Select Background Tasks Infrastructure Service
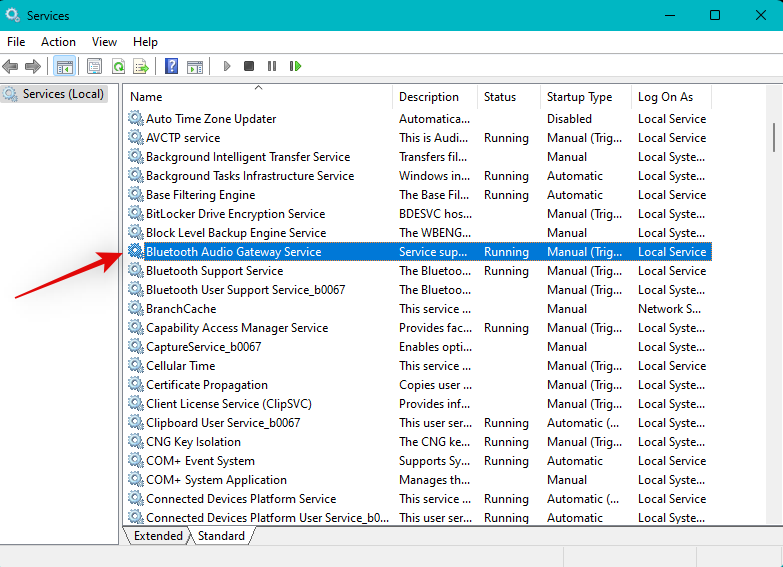The height and width of the screenshot is (567, 783). point(419,176)
